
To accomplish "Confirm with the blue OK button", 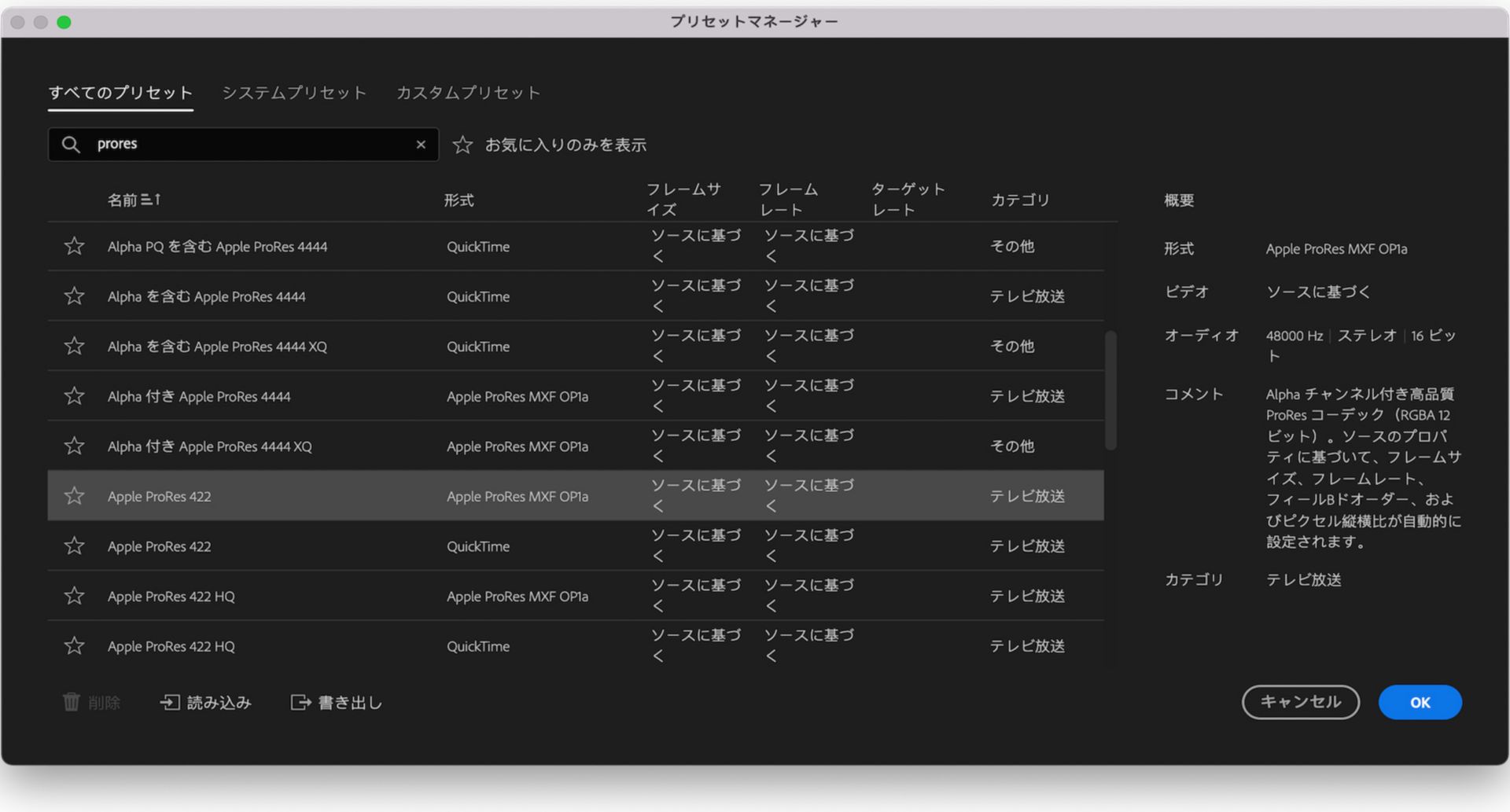I will (x=1420, y=702).
